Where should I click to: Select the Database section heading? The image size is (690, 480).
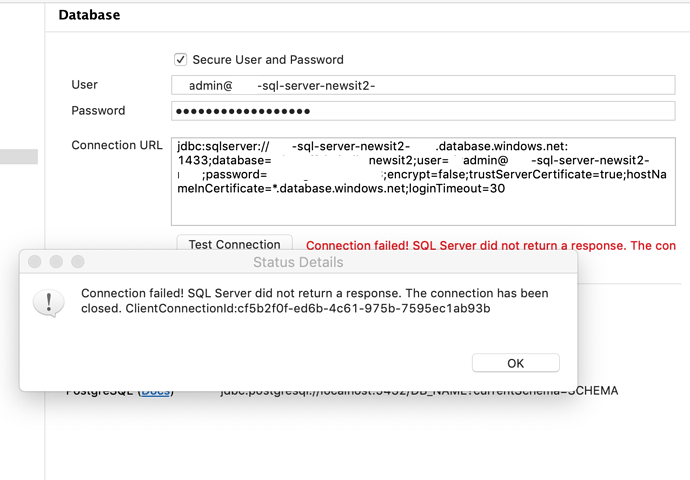tap(90, 15)
